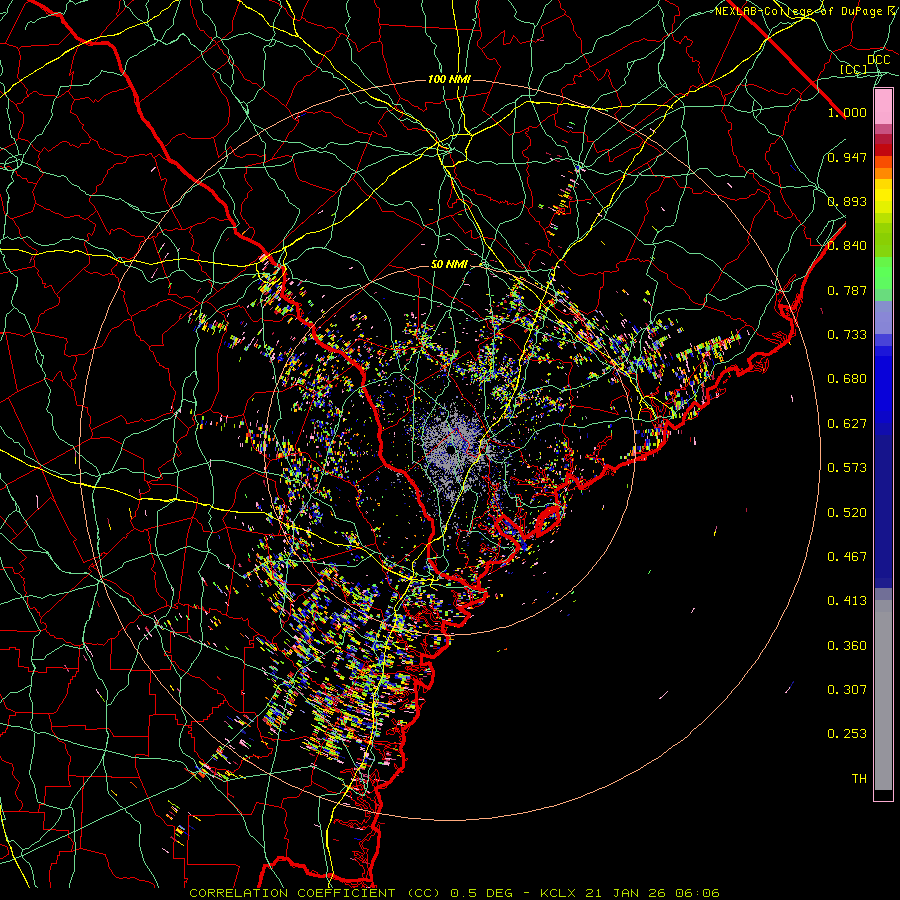This screenshot has width=900, height=900.
Task: Click the 0.360 value on the scale
Action: coord(847,645)
